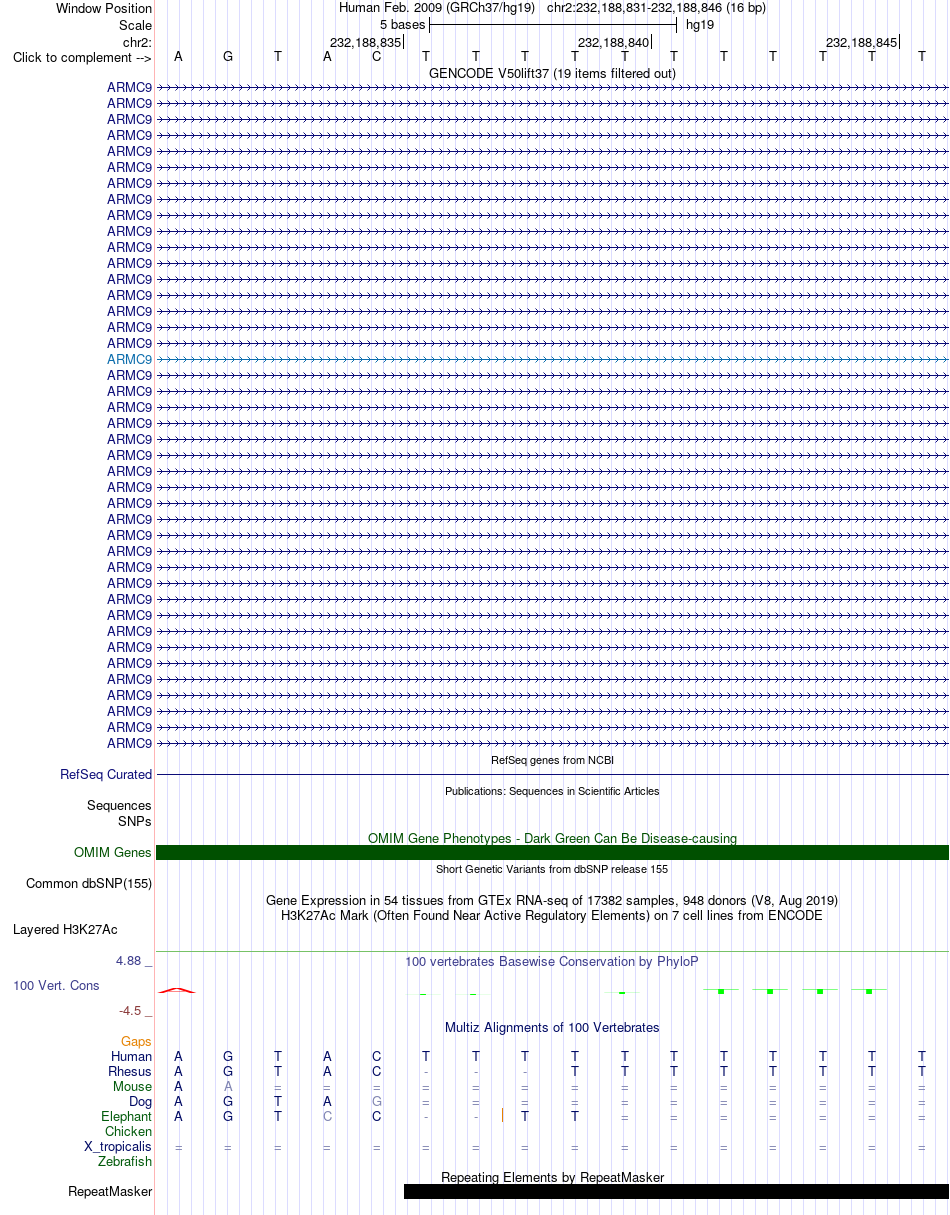Open the 100 vertebrates PhyloP conservation title
The width and height of the screenshot is (950, 1215).
[x=552, y=962]
